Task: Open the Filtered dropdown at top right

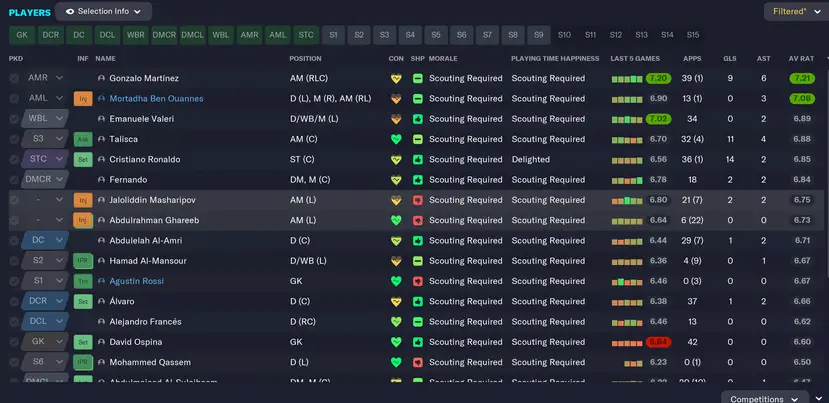Action: pyautogui.click(x=794, y=11)
